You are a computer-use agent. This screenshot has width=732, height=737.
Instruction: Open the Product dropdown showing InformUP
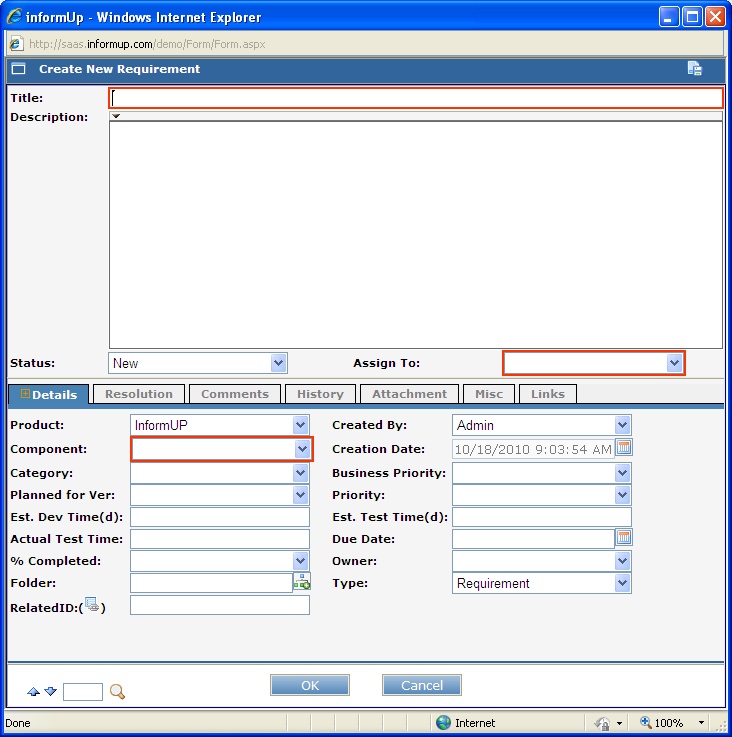(300, 425)
